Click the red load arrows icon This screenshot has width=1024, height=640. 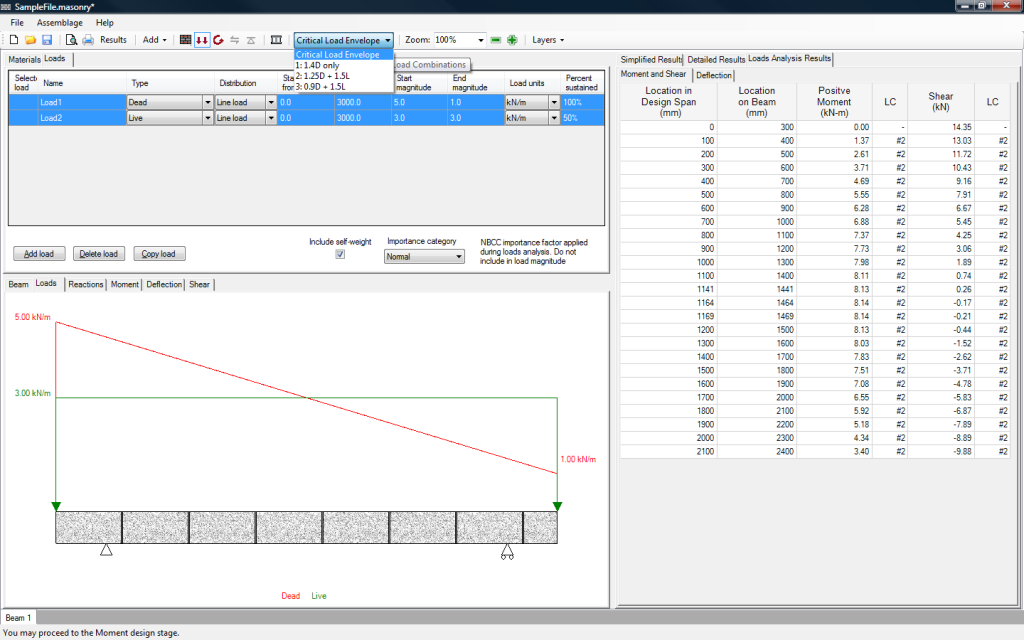pyautogui.click(x=201, y=40)
